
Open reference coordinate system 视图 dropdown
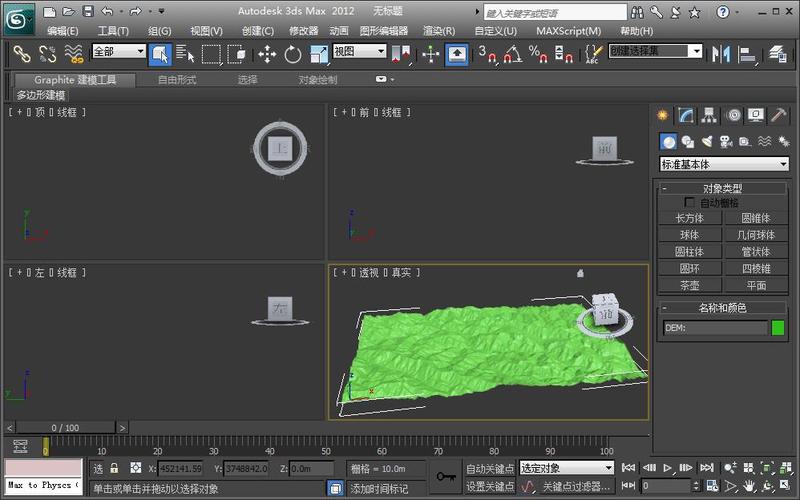(x=360, y=51)
